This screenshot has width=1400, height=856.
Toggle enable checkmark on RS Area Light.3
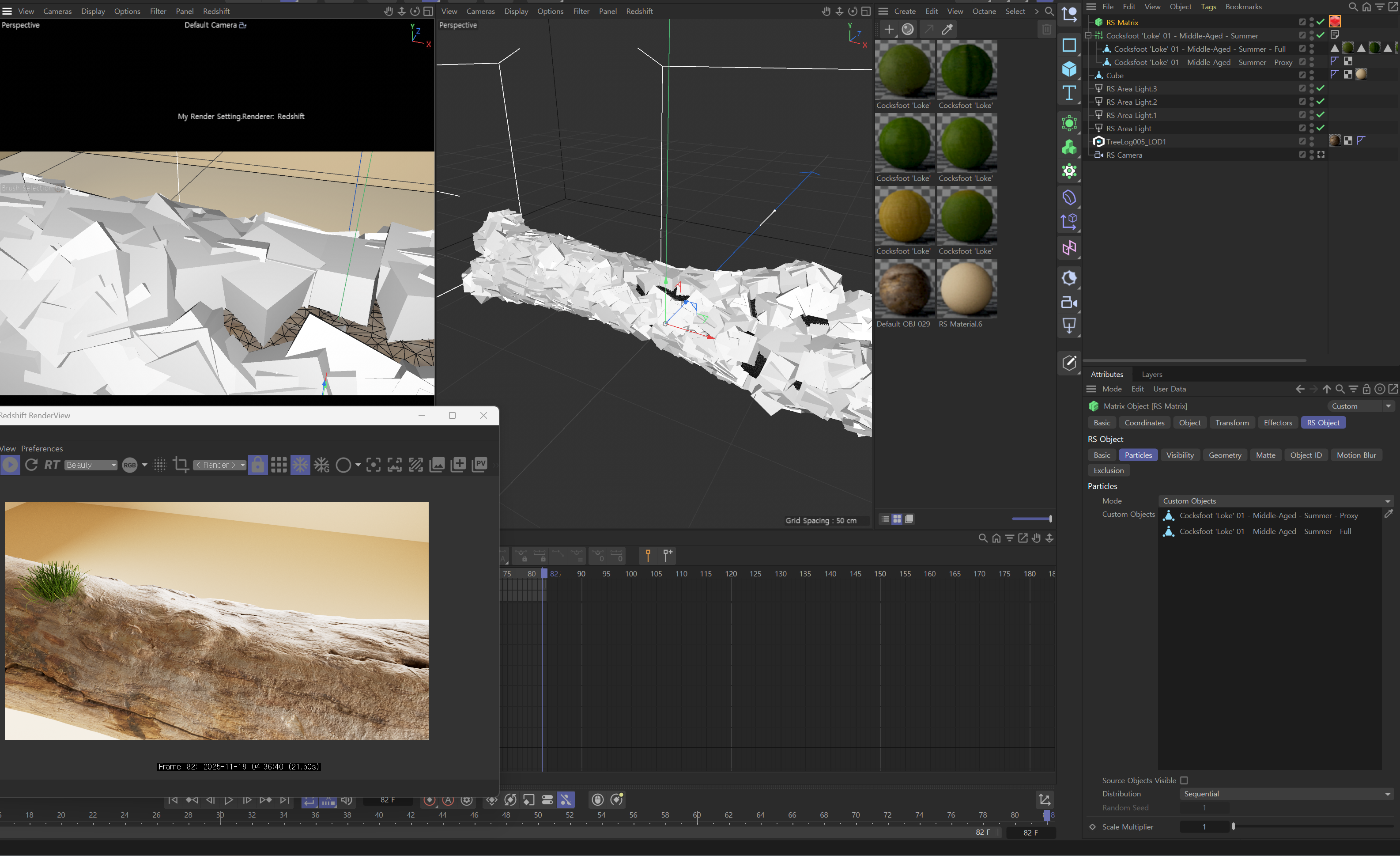coord(1321,88)
